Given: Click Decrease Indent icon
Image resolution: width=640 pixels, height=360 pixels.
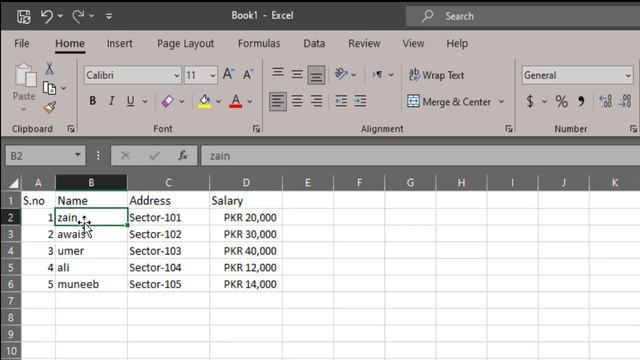Looking at the screenshot, I should point(341,101).
